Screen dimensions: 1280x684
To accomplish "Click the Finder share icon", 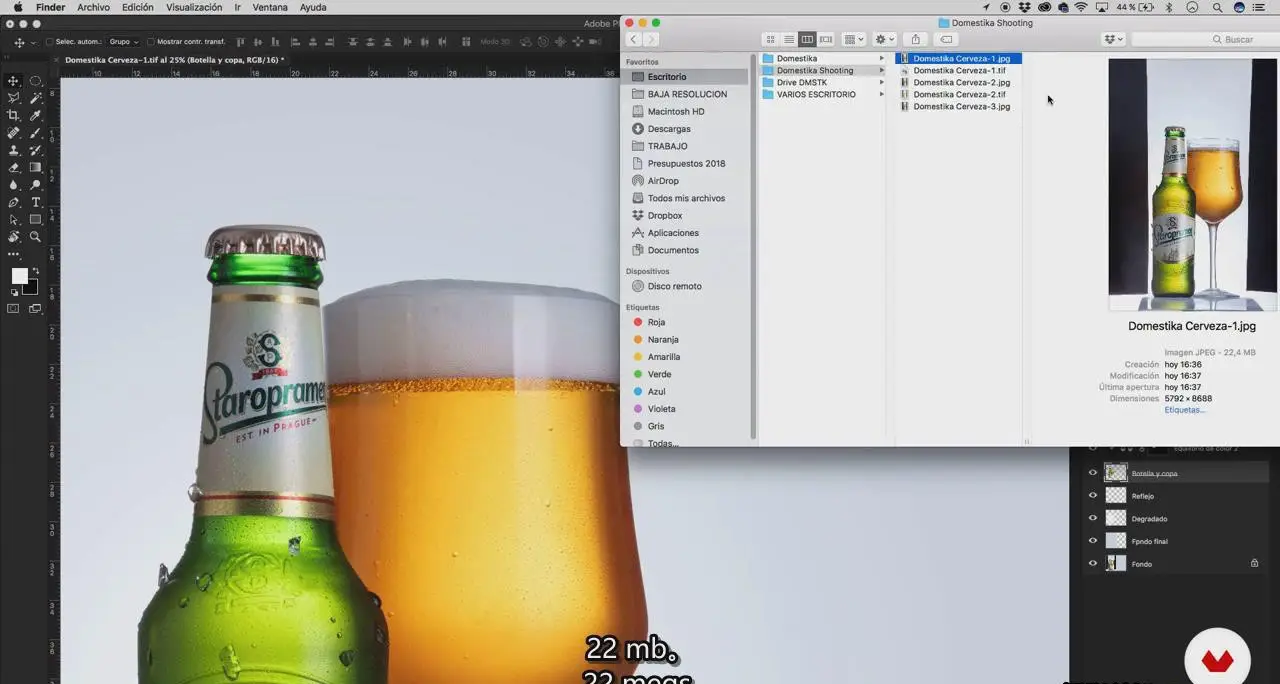I will [x=915, y=39].
